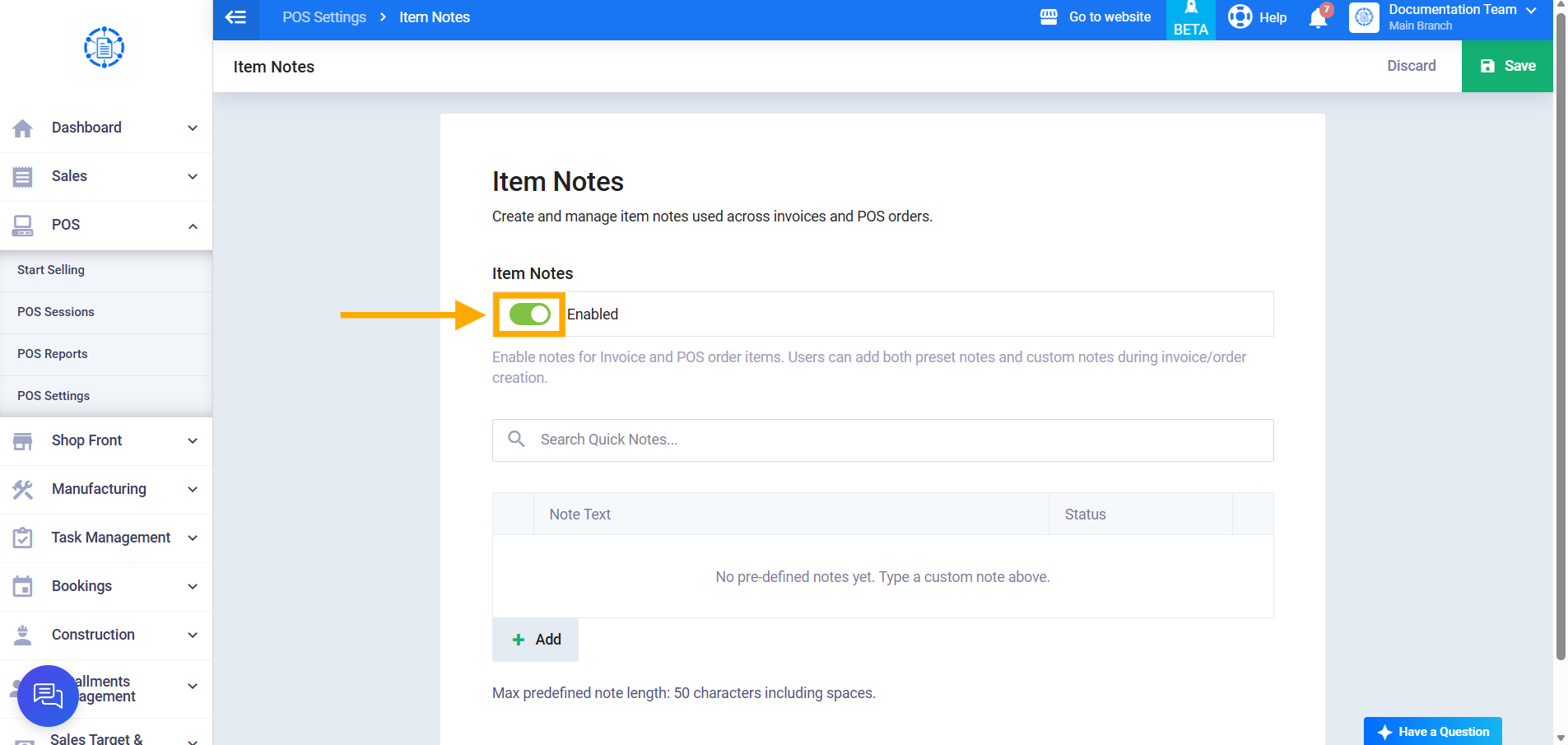Click the Manufacturing tools icon

[x=23, y=490]
